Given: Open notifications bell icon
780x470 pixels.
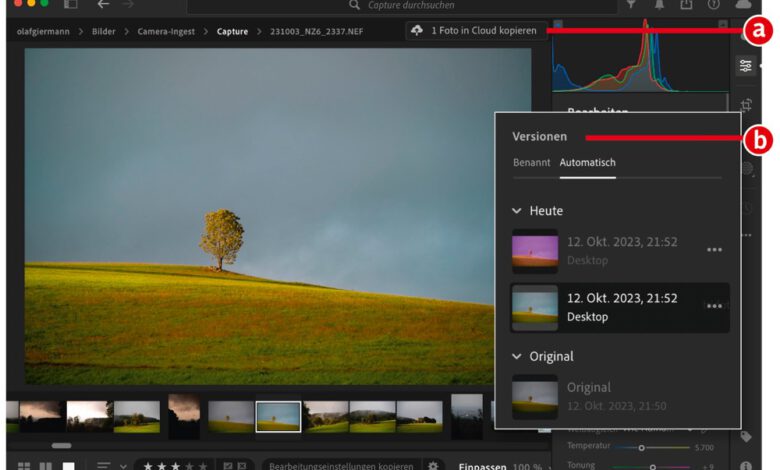Looking at the screenshot, I should click(x=659, y=4).
